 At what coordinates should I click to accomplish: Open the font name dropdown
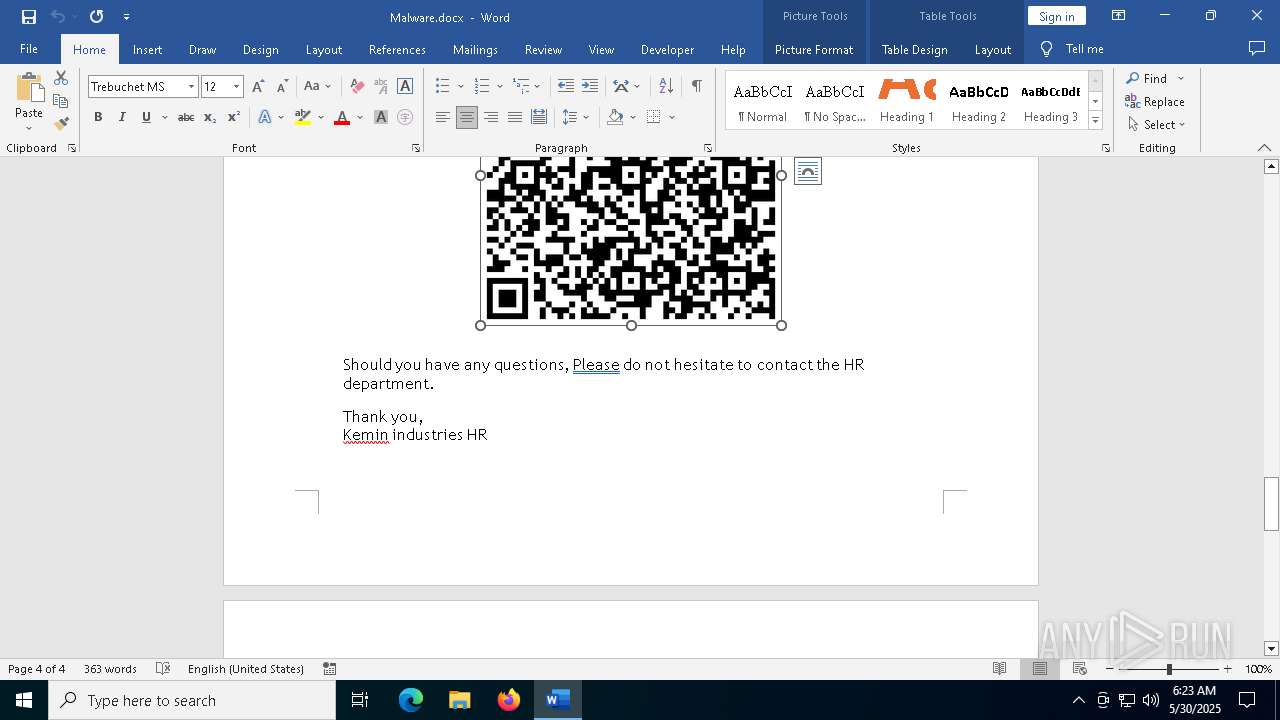(191, 87)
